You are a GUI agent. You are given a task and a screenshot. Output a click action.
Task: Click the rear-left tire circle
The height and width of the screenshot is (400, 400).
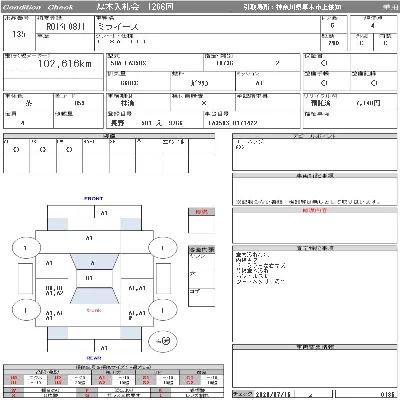pos(26,310)
